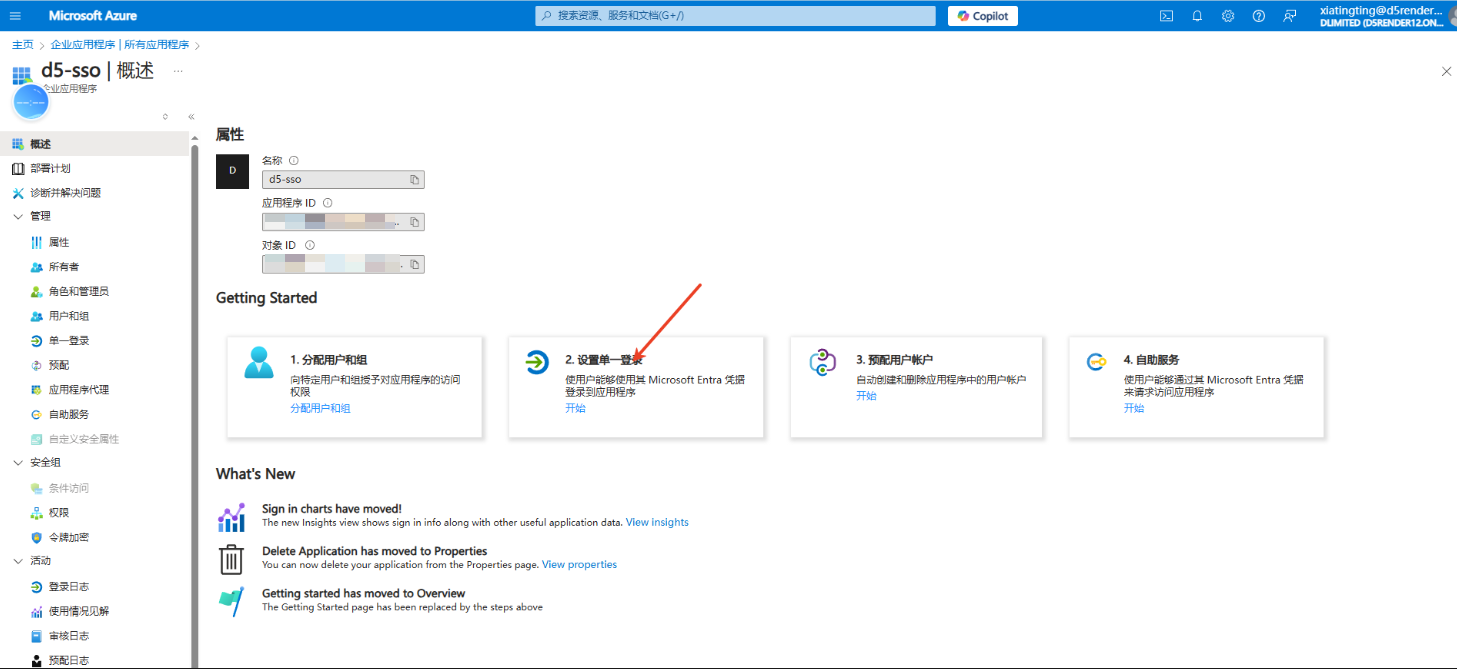Viewport: 1457px width, 669px height.
Task: Collapse the 安全组 section
Action: (x=18, y=463)
